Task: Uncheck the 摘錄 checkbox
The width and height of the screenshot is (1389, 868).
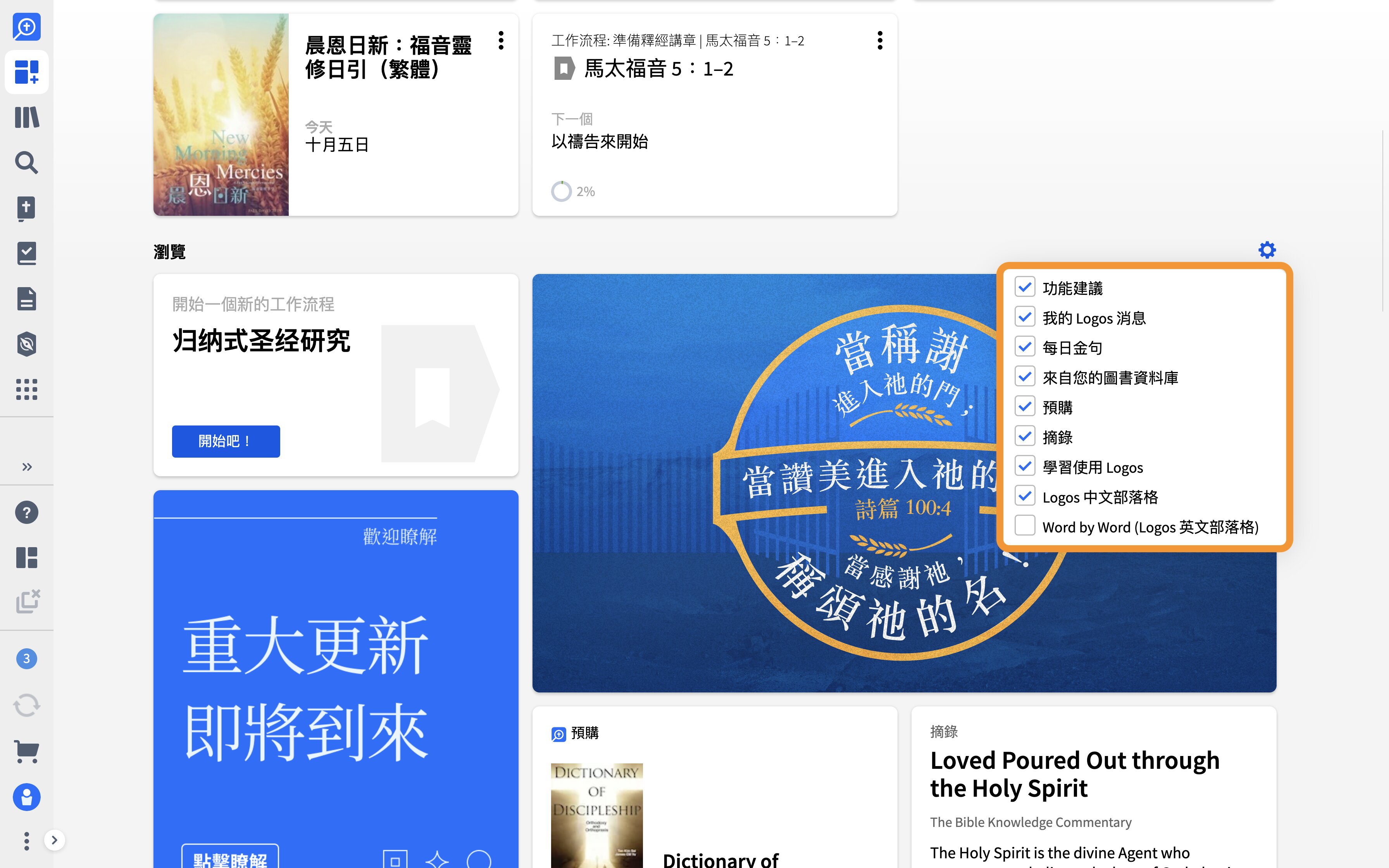Action: 1025,436
